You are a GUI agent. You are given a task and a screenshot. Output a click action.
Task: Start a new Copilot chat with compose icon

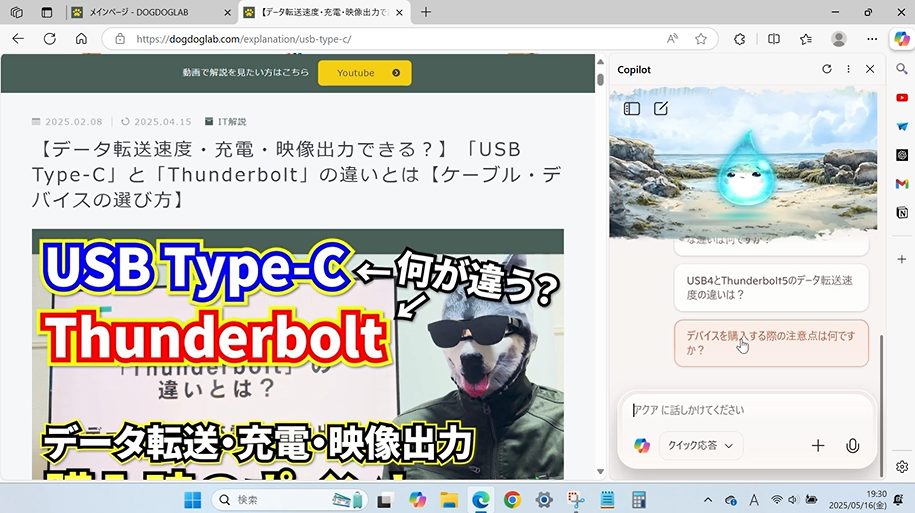[661, 109]
